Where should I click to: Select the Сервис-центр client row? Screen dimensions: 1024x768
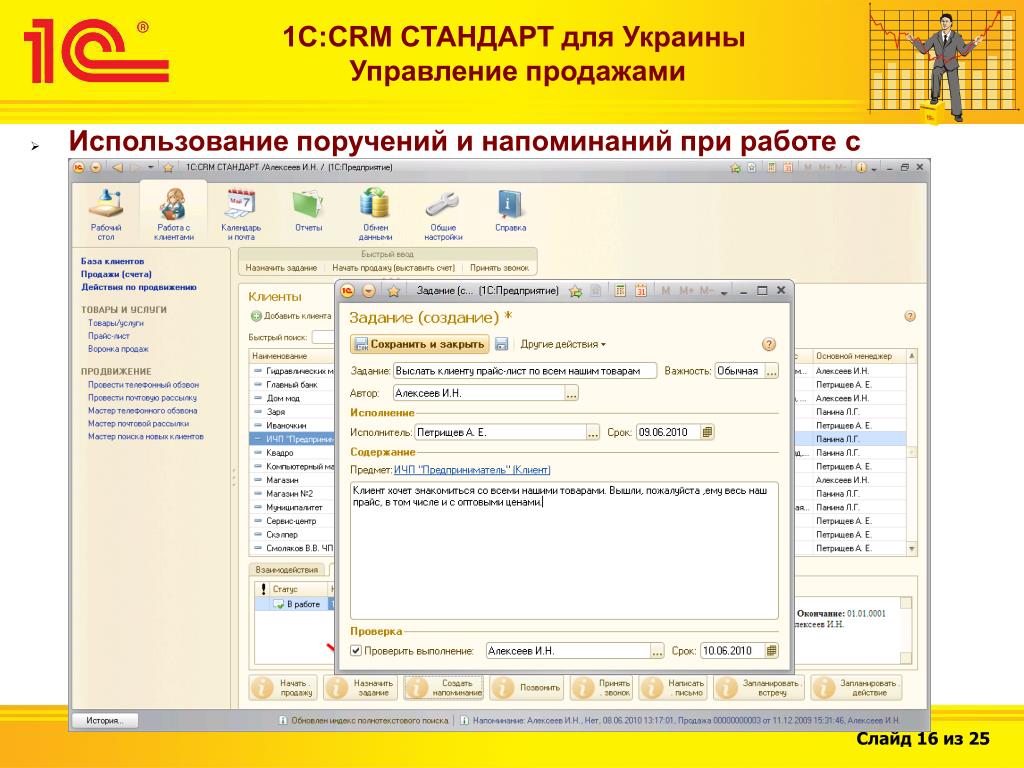[292, 521]
